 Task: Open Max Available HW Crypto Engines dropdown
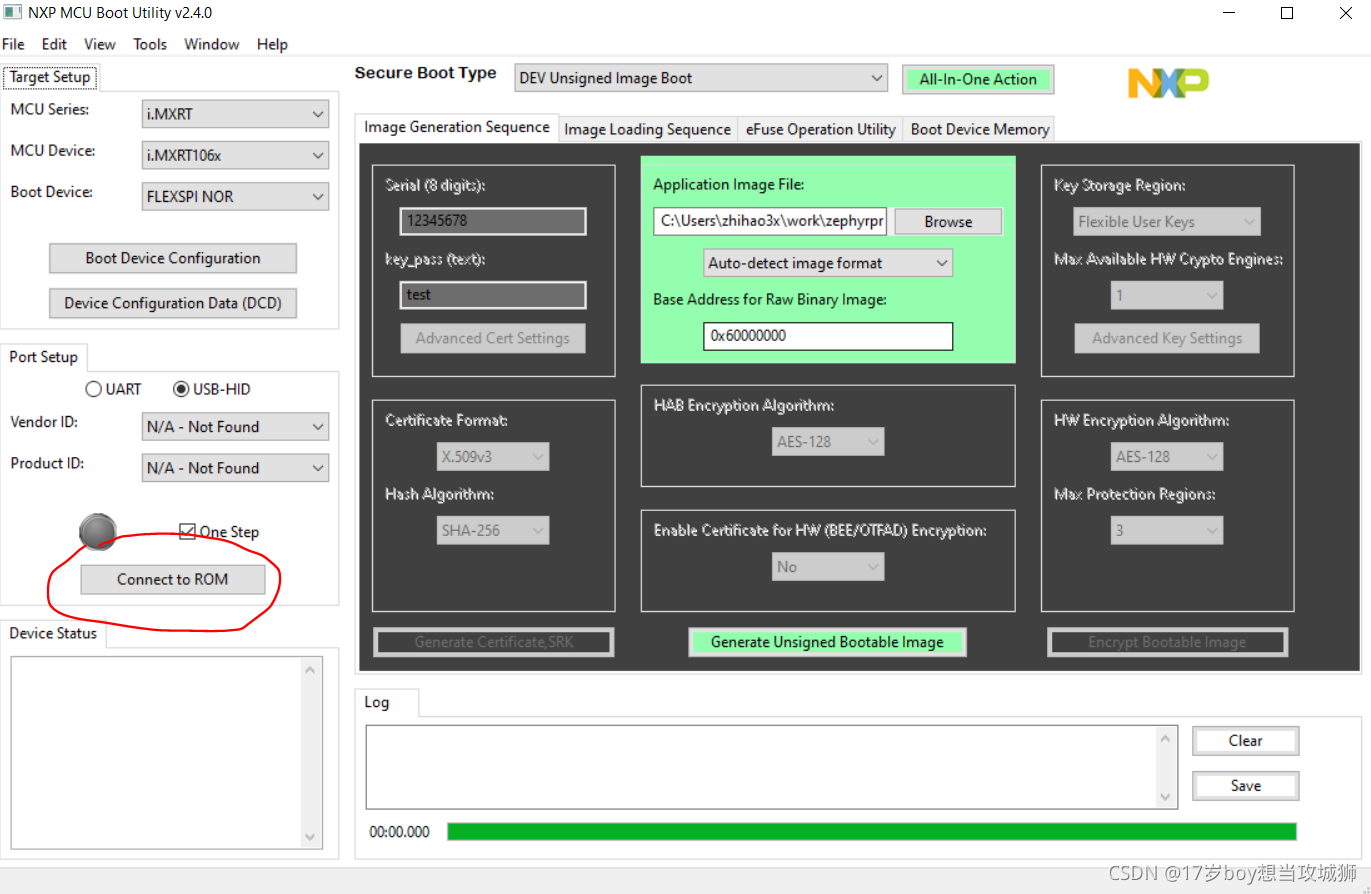pyautogui.click(x=1167, y=296)
